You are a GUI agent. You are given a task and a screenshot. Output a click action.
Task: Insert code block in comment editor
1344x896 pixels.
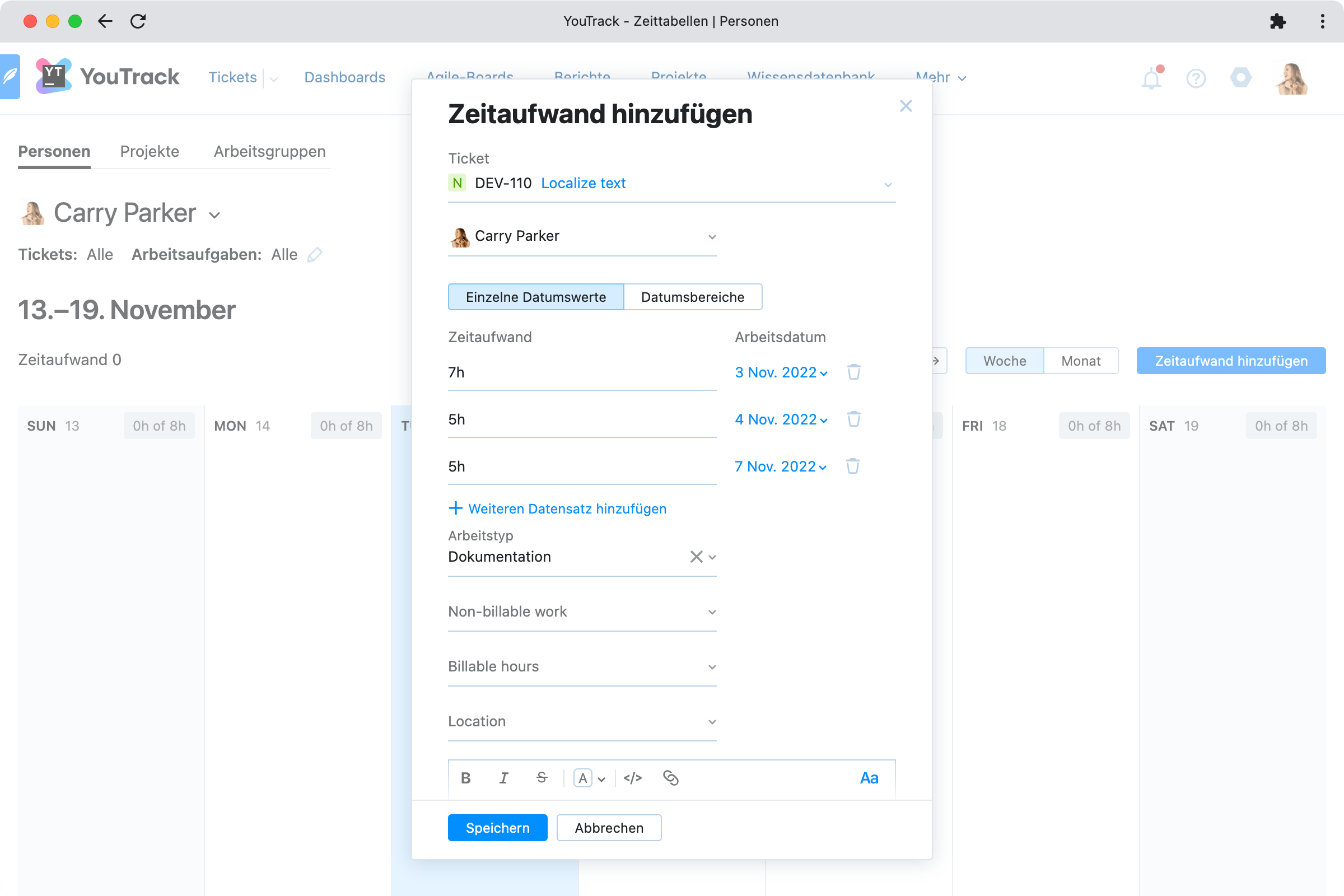click(x=633, y=778)
